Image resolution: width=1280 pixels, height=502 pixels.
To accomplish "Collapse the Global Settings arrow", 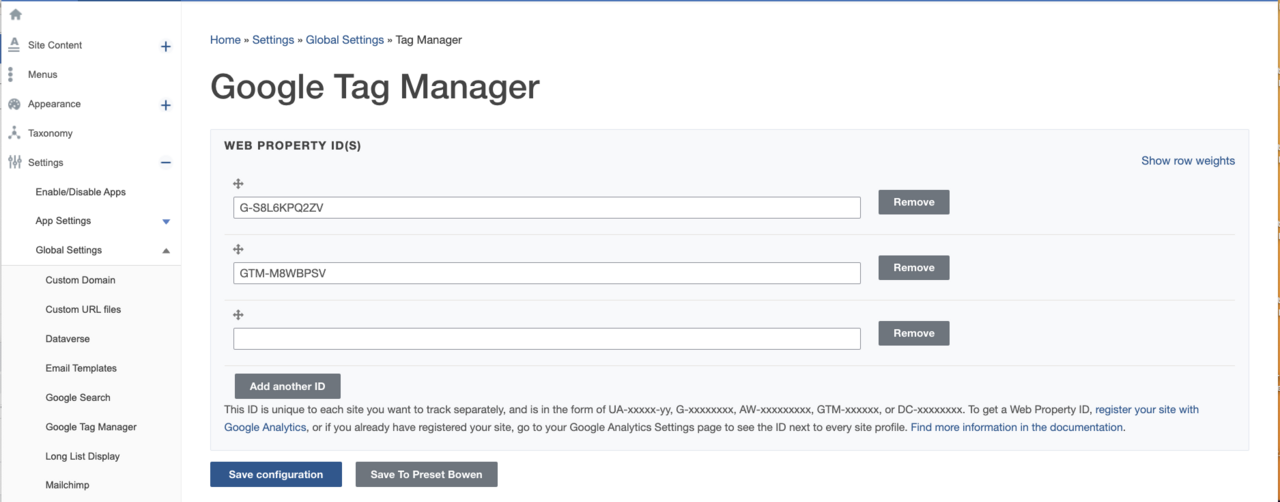I will (x=166, y=251).
